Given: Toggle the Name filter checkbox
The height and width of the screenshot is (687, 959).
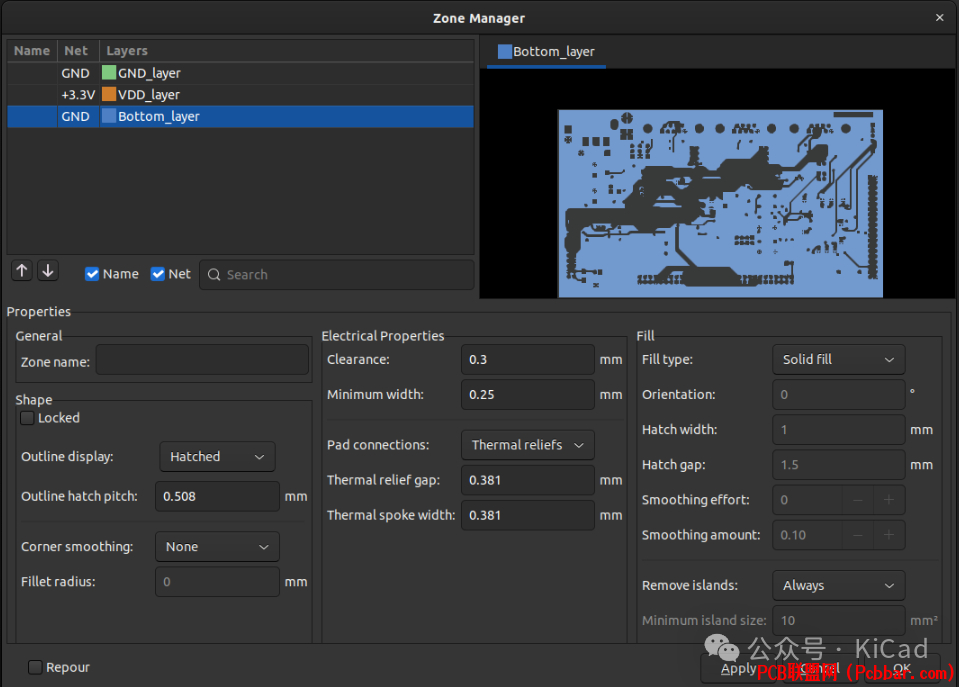Looking at the screenshot, I should (x=92, y=274).
